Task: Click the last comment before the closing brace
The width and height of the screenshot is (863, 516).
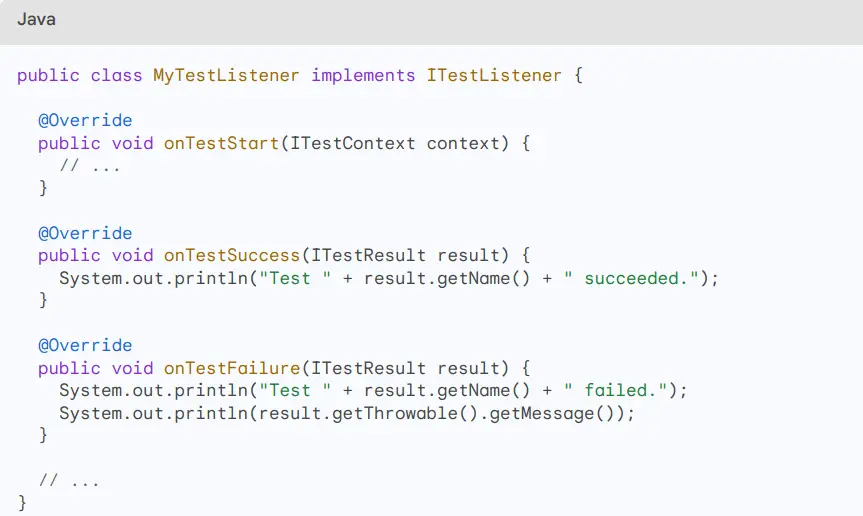Action: (x=69, y=481)
